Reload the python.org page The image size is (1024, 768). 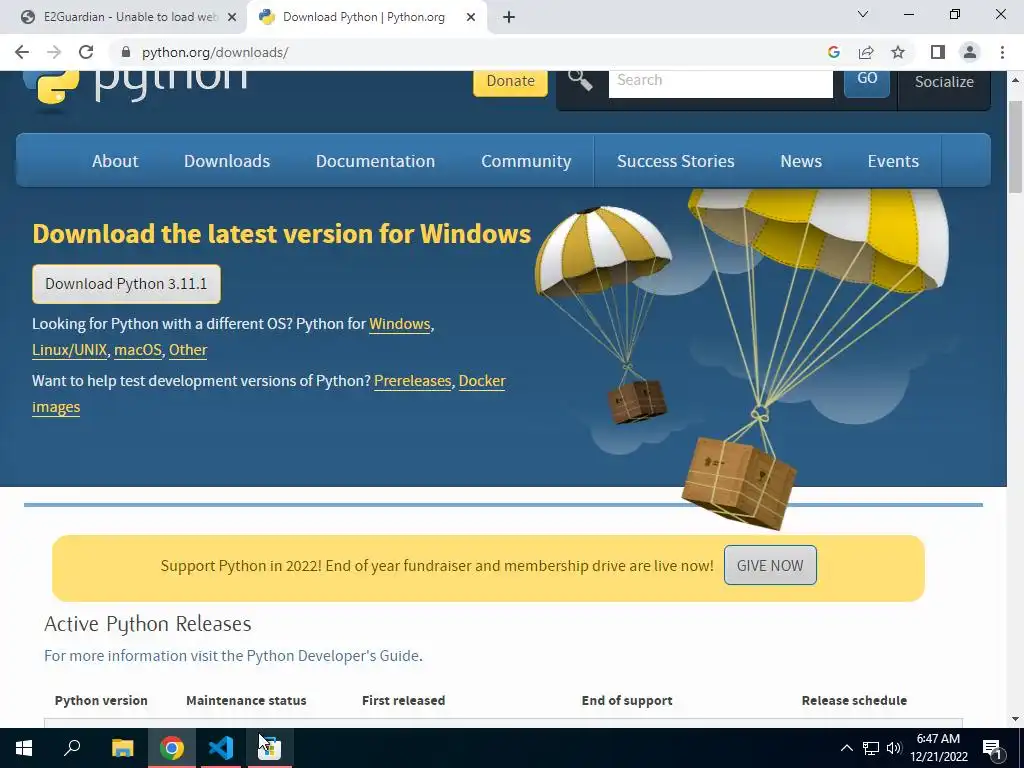(x=86, y=52)
